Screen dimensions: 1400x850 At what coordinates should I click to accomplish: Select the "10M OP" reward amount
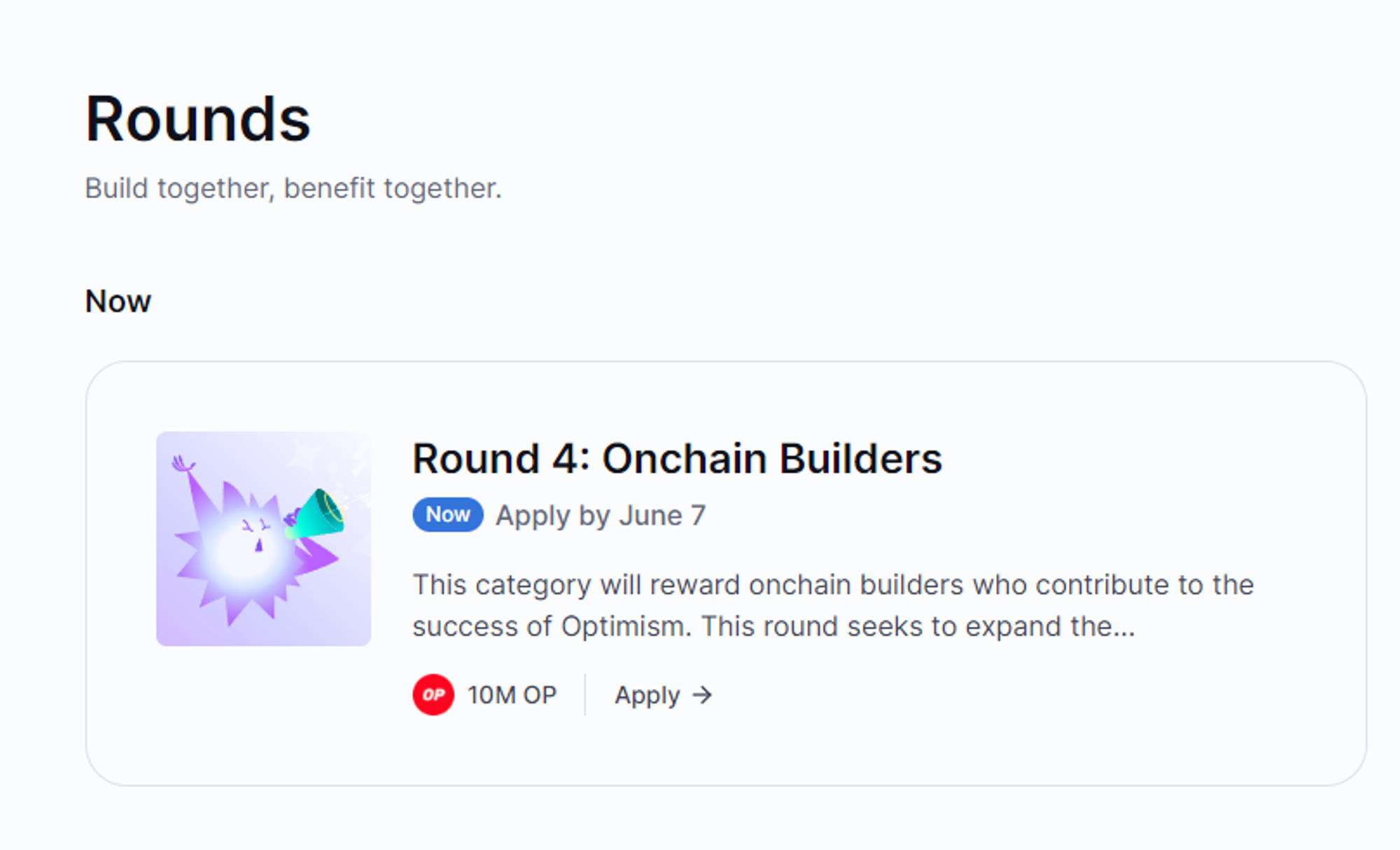pos(512,695)
